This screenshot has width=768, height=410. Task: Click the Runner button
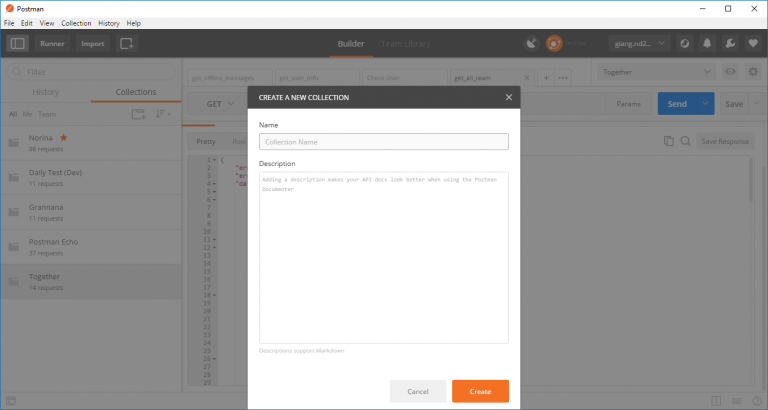52,44
